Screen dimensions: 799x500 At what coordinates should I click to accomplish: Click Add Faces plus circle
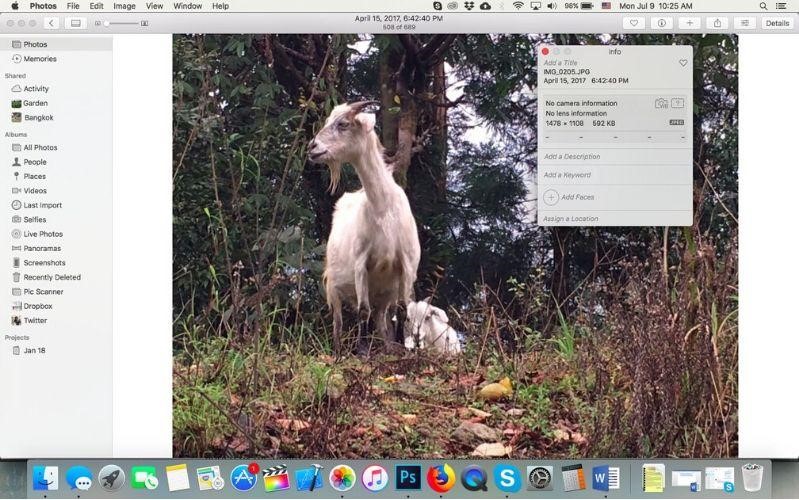tap(551, 197)
